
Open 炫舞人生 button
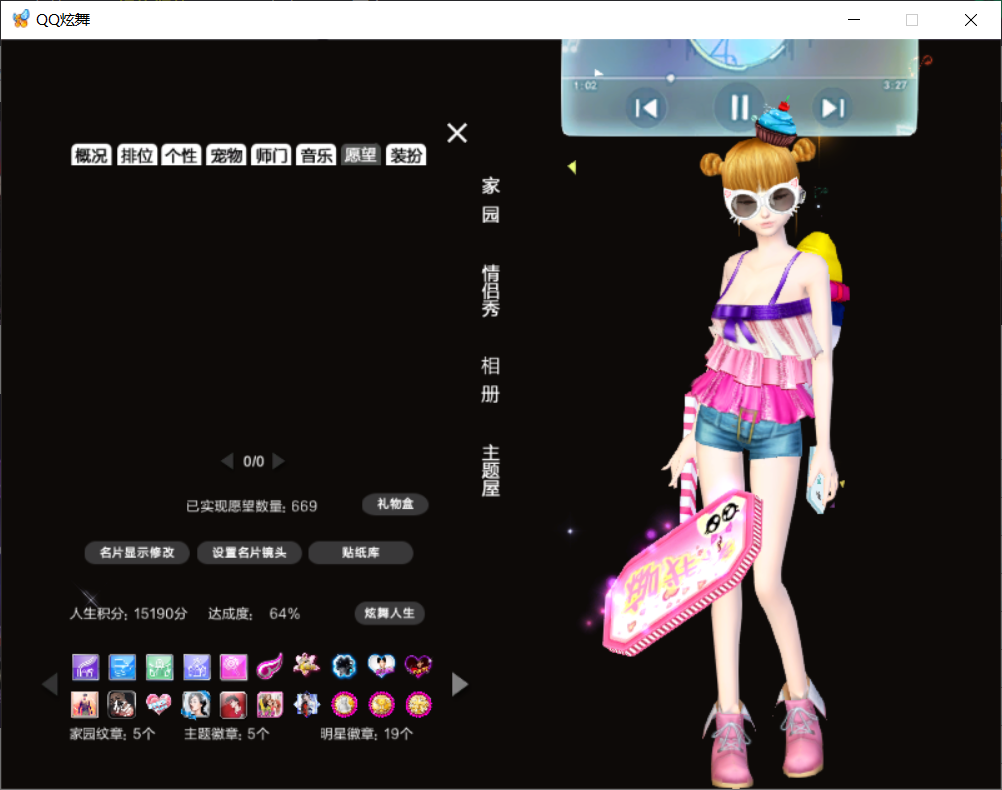[x=389, y=614]
